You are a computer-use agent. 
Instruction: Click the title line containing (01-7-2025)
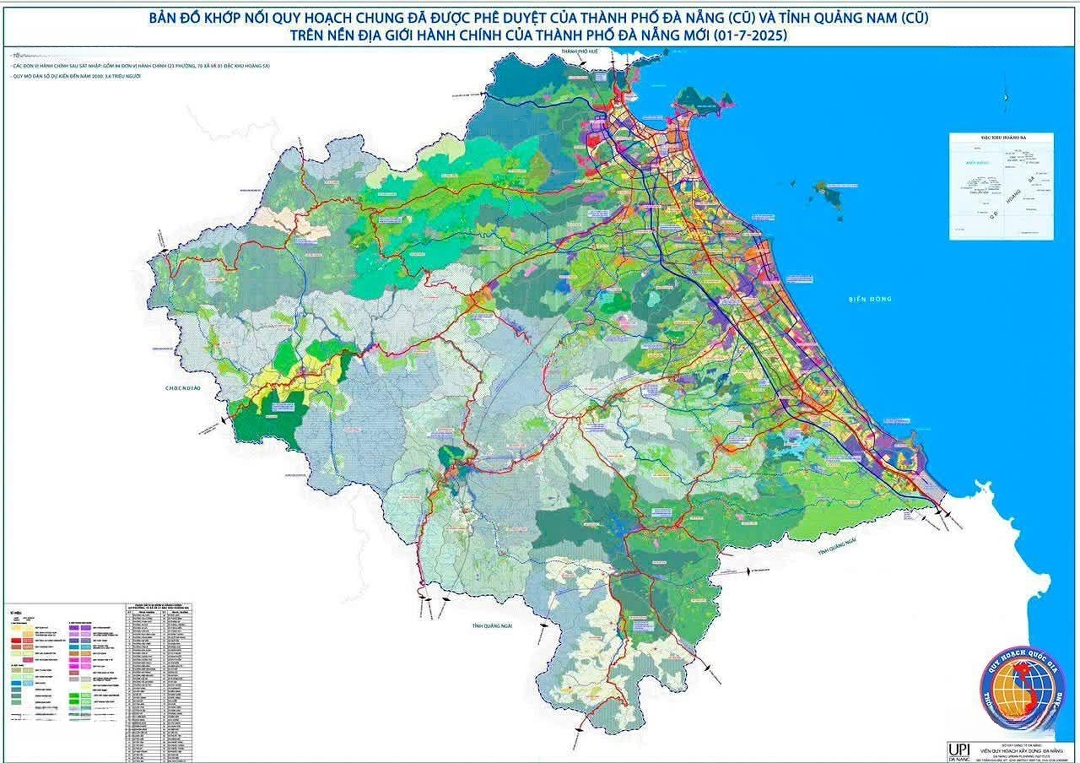(x=539, y=36)
